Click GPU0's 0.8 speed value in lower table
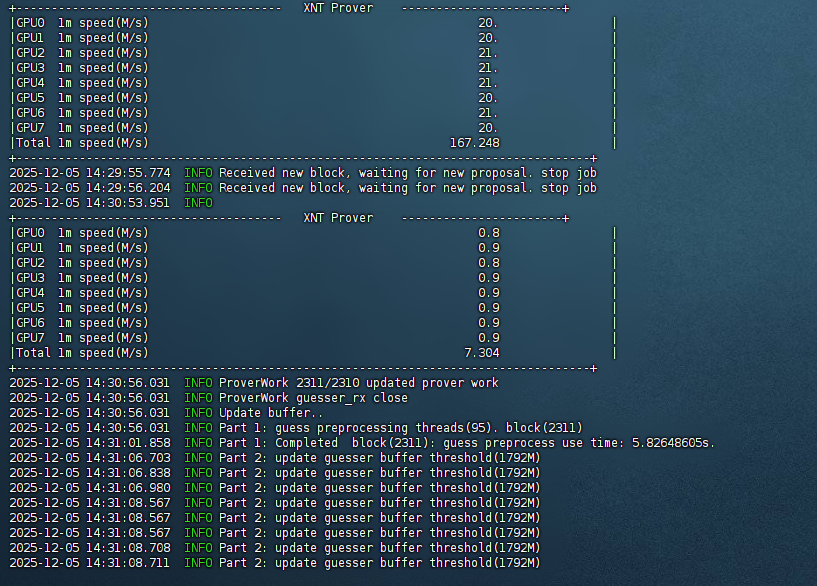Image resolution: width=817 pixels, height=586 pixels. [x=489, y=233]
